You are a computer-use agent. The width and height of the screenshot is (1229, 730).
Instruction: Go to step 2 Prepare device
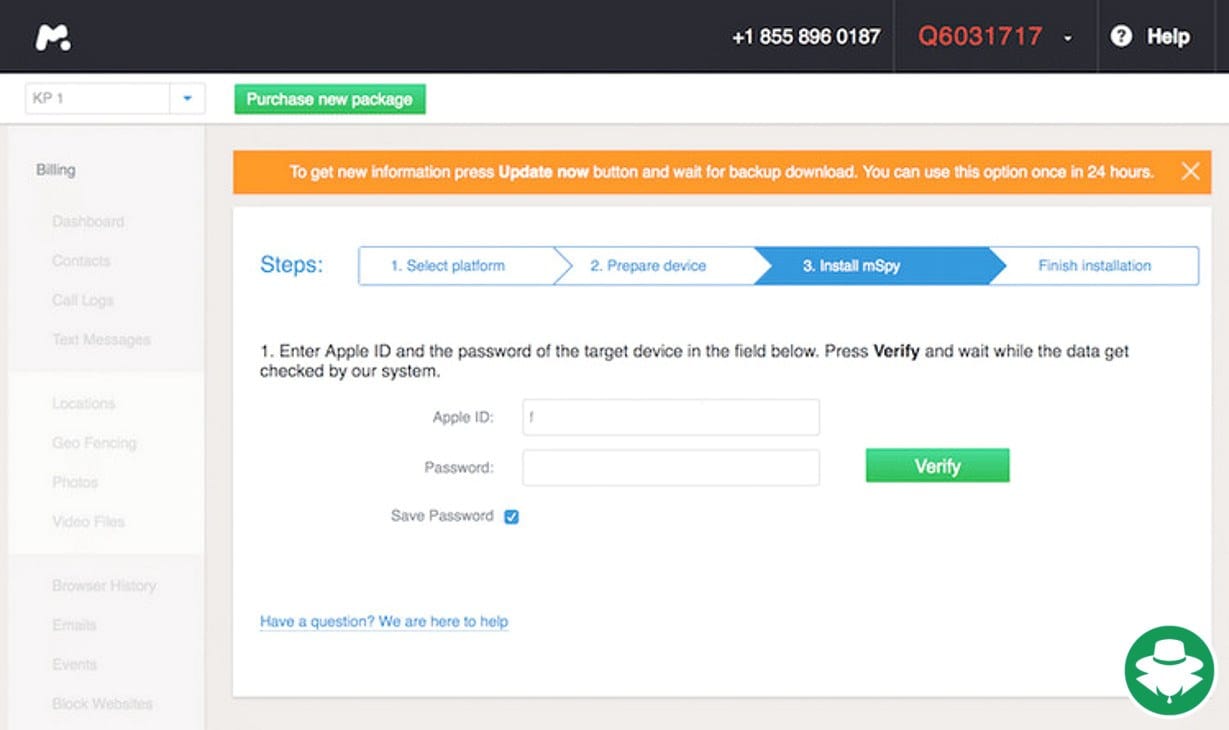point(648,266)
